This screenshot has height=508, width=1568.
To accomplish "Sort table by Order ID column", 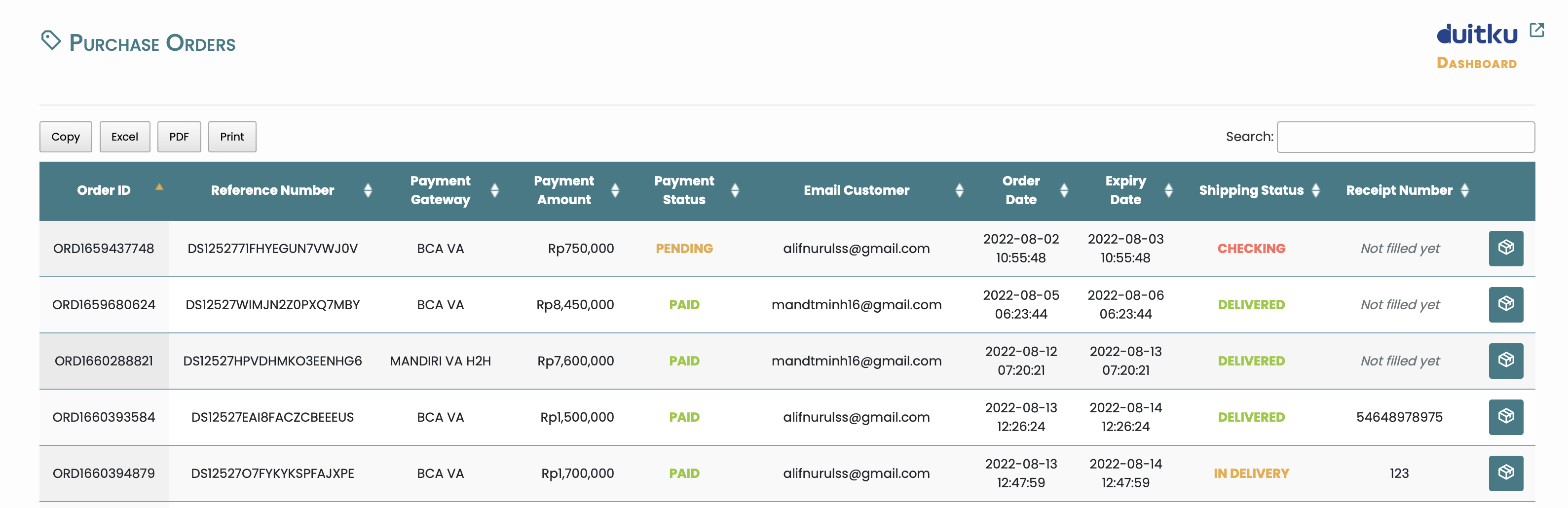I will (104, 190).
